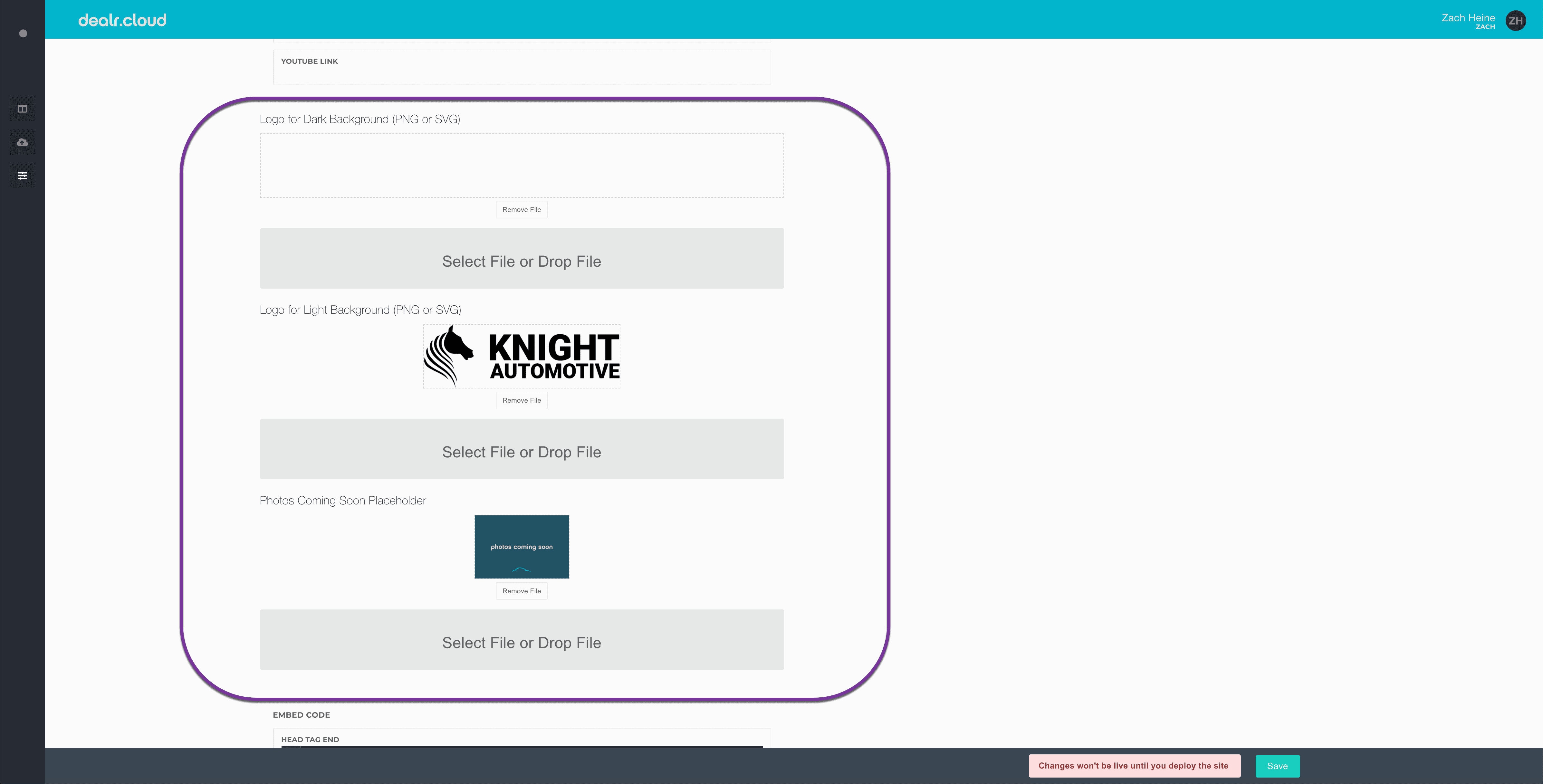Select file for light background logo
1543x784 pixels.
coord(521,449)
